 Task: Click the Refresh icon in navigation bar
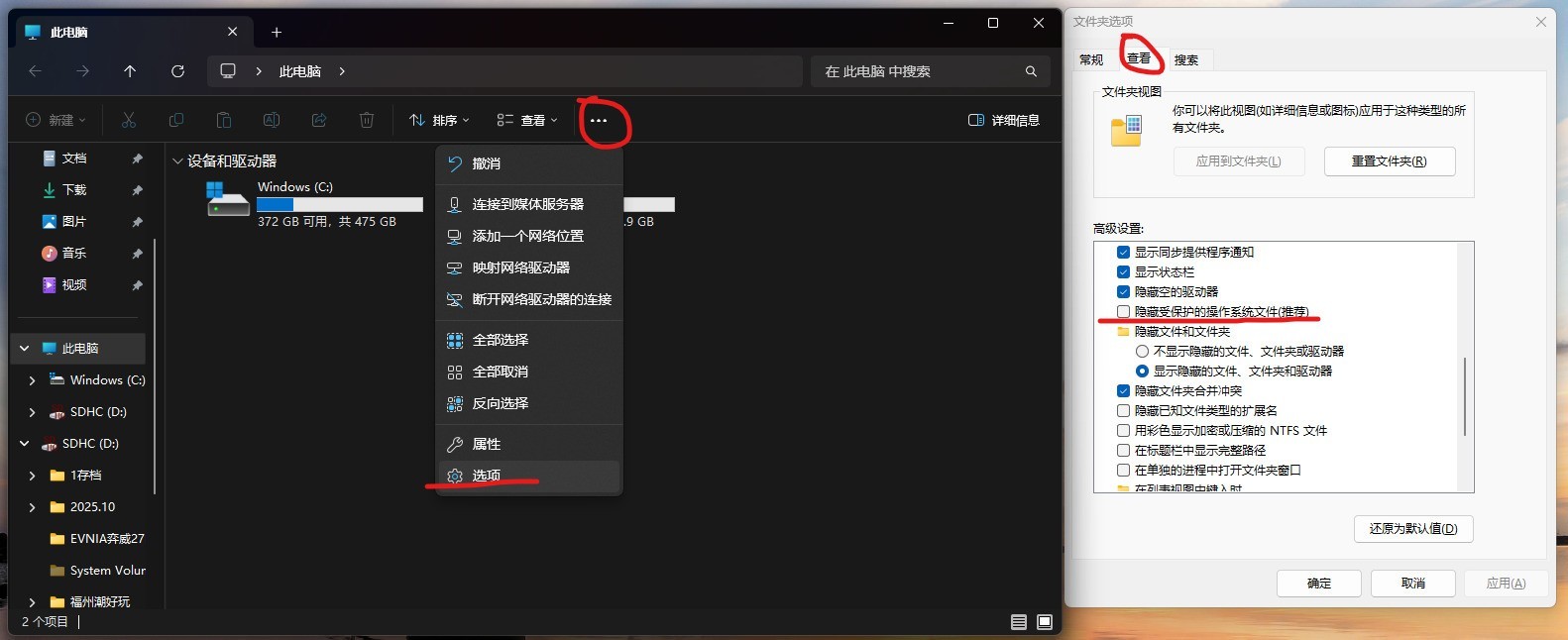pyautogui.click(x=177, y=71)
